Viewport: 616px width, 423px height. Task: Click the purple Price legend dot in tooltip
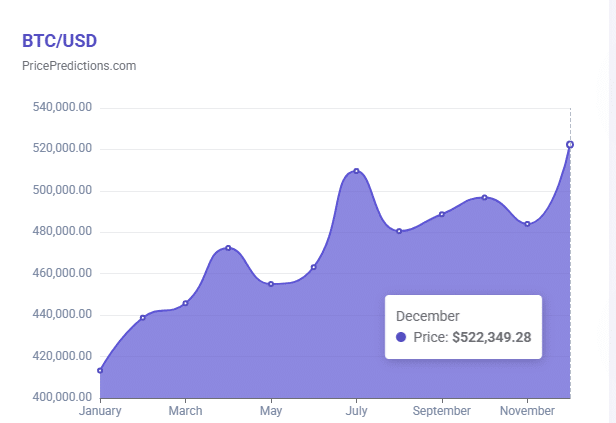pos(401,337)
